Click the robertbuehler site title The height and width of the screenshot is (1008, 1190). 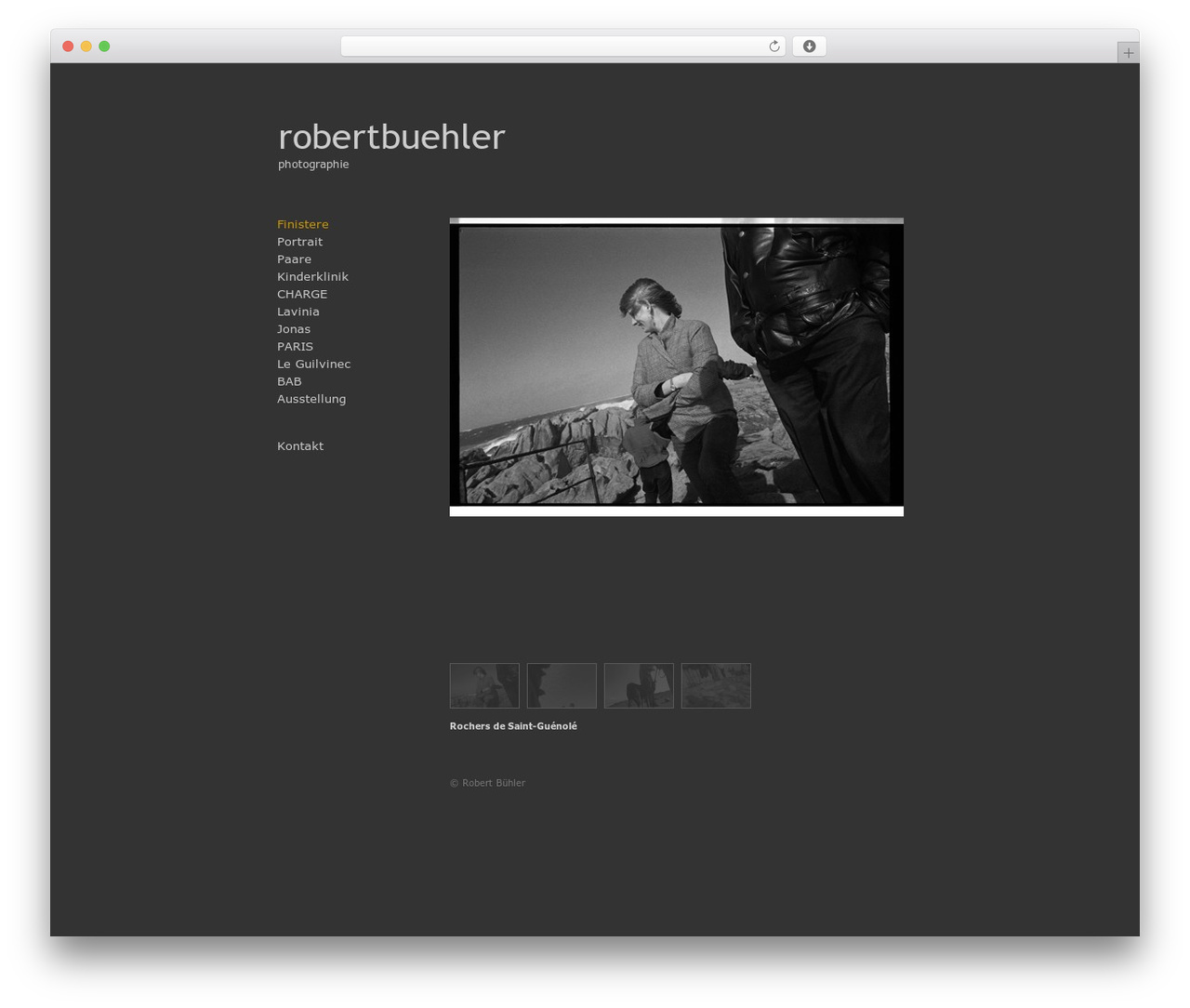(x=391, y=137)
